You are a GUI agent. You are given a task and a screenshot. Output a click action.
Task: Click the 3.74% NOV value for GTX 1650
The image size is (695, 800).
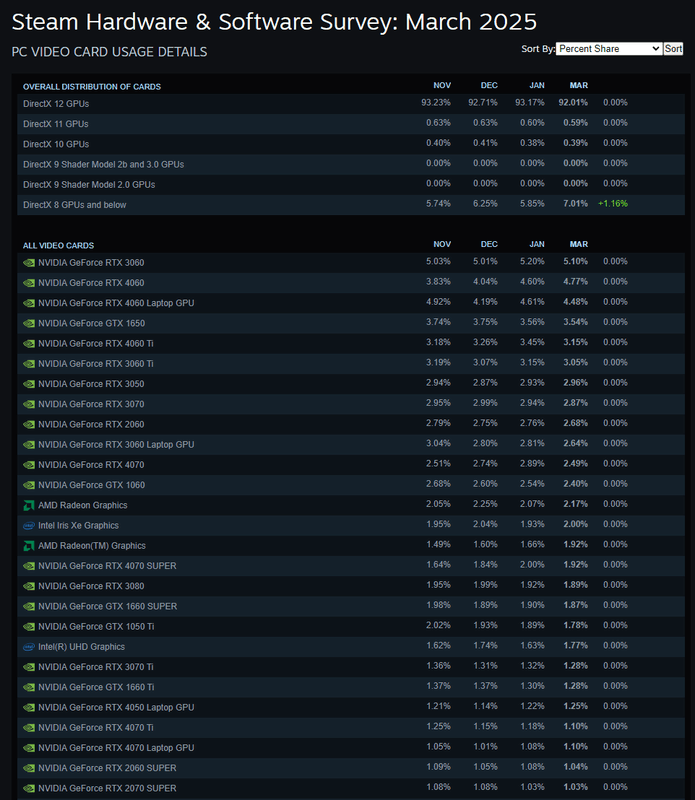click(438, 322)
